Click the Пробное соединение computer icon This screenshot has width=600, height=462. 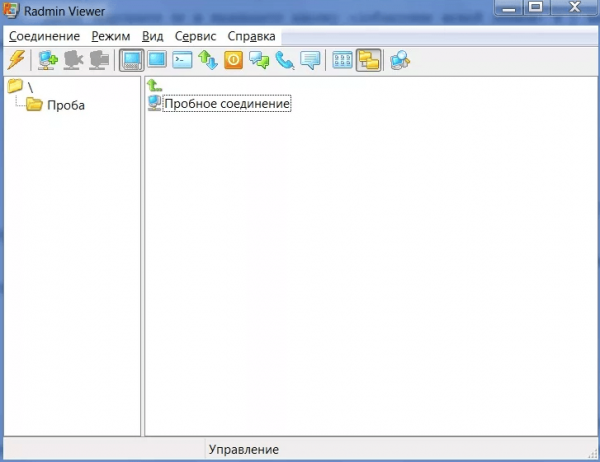(x=155, y=103)
